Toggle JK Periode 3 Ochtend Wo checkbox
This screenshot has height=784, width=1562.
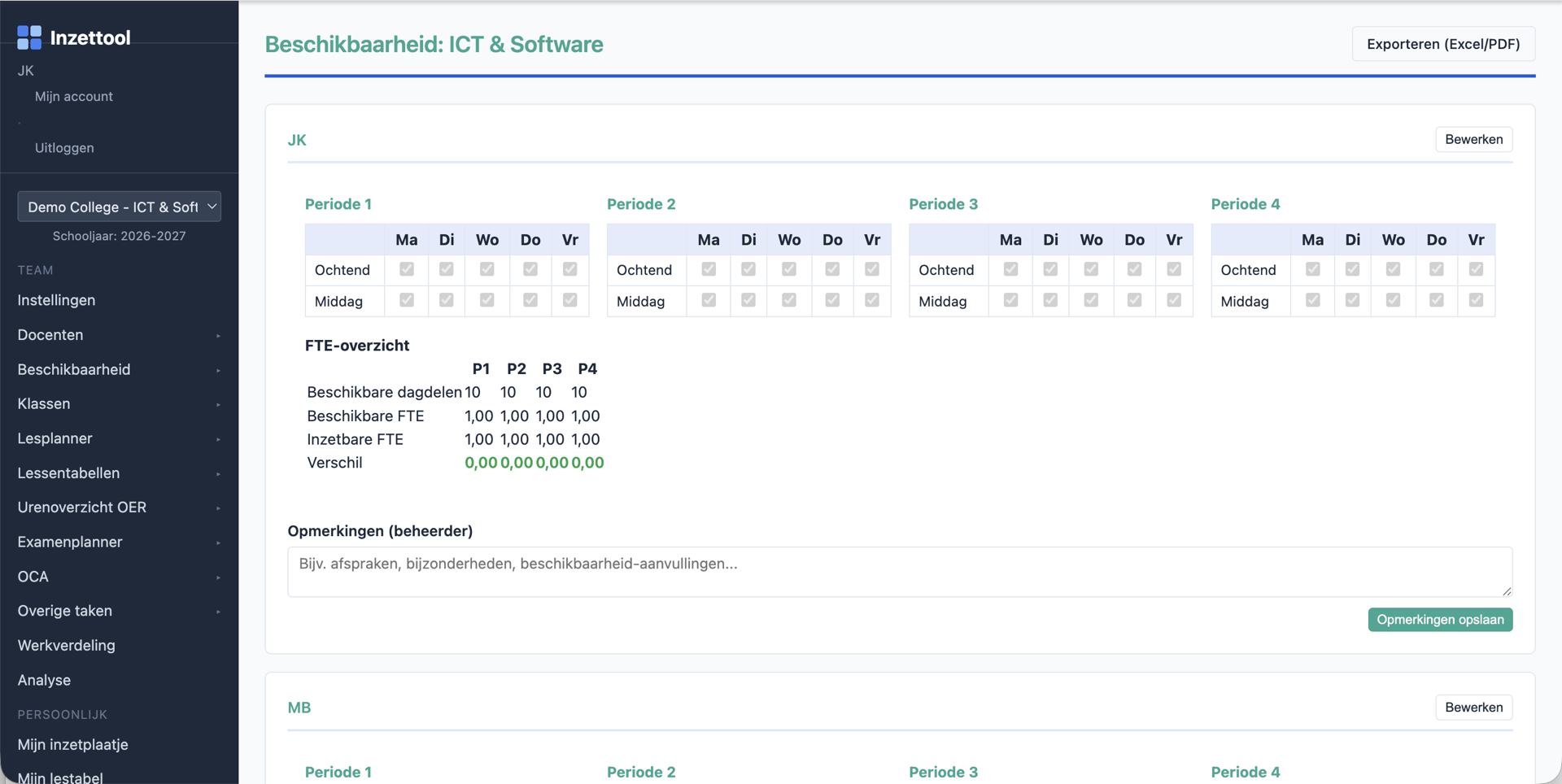(x=1091, y=269)
